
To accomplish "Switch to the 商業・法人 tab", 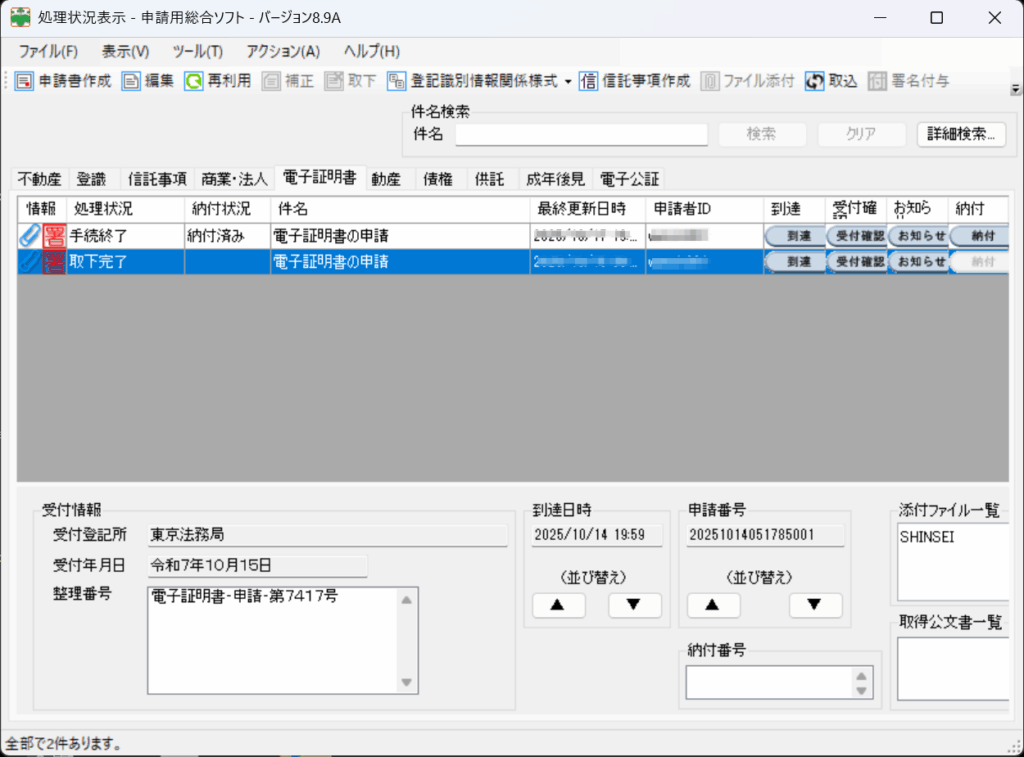I will coord(234,179).
